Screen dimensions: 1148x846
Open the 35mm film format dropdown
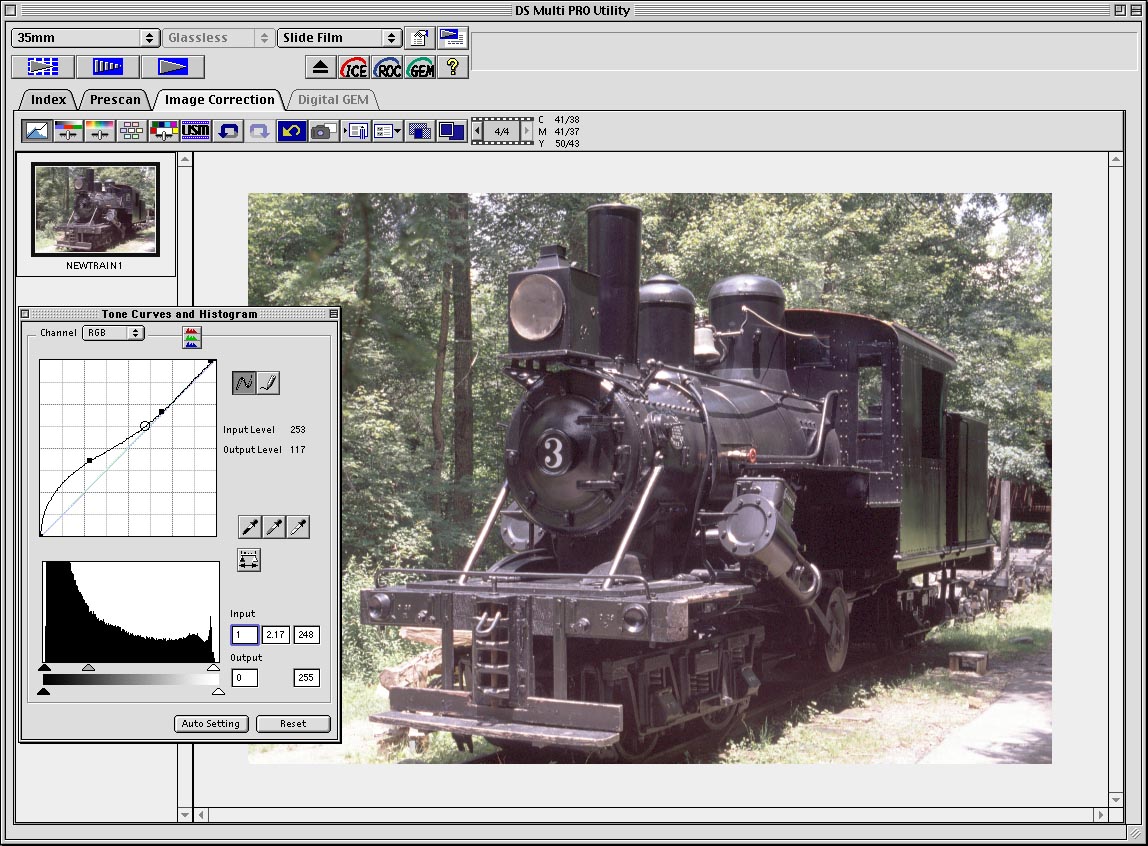(86, 38)
